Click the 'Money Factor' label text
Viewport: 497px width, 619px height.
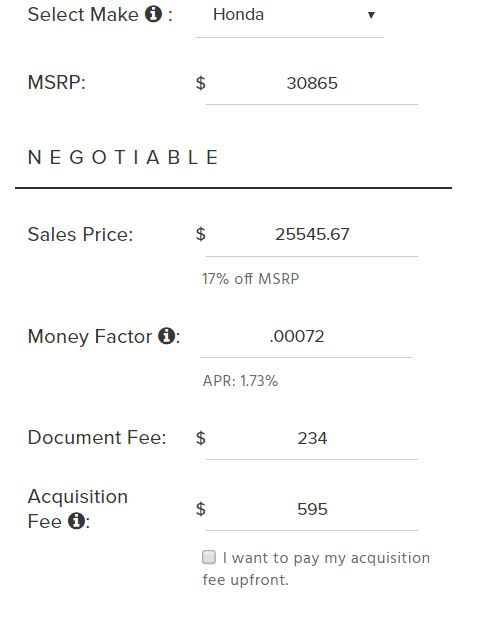[x=90, y=337]
